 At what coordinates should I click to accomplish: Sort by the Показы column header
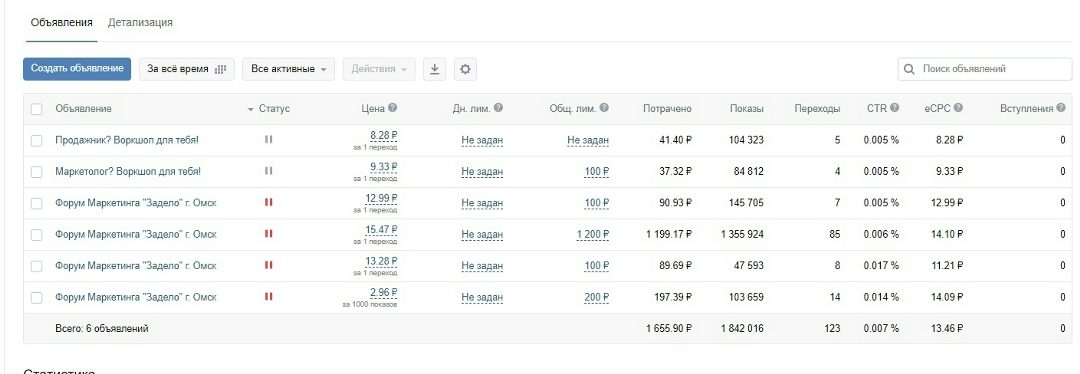[x=747, y=109]
